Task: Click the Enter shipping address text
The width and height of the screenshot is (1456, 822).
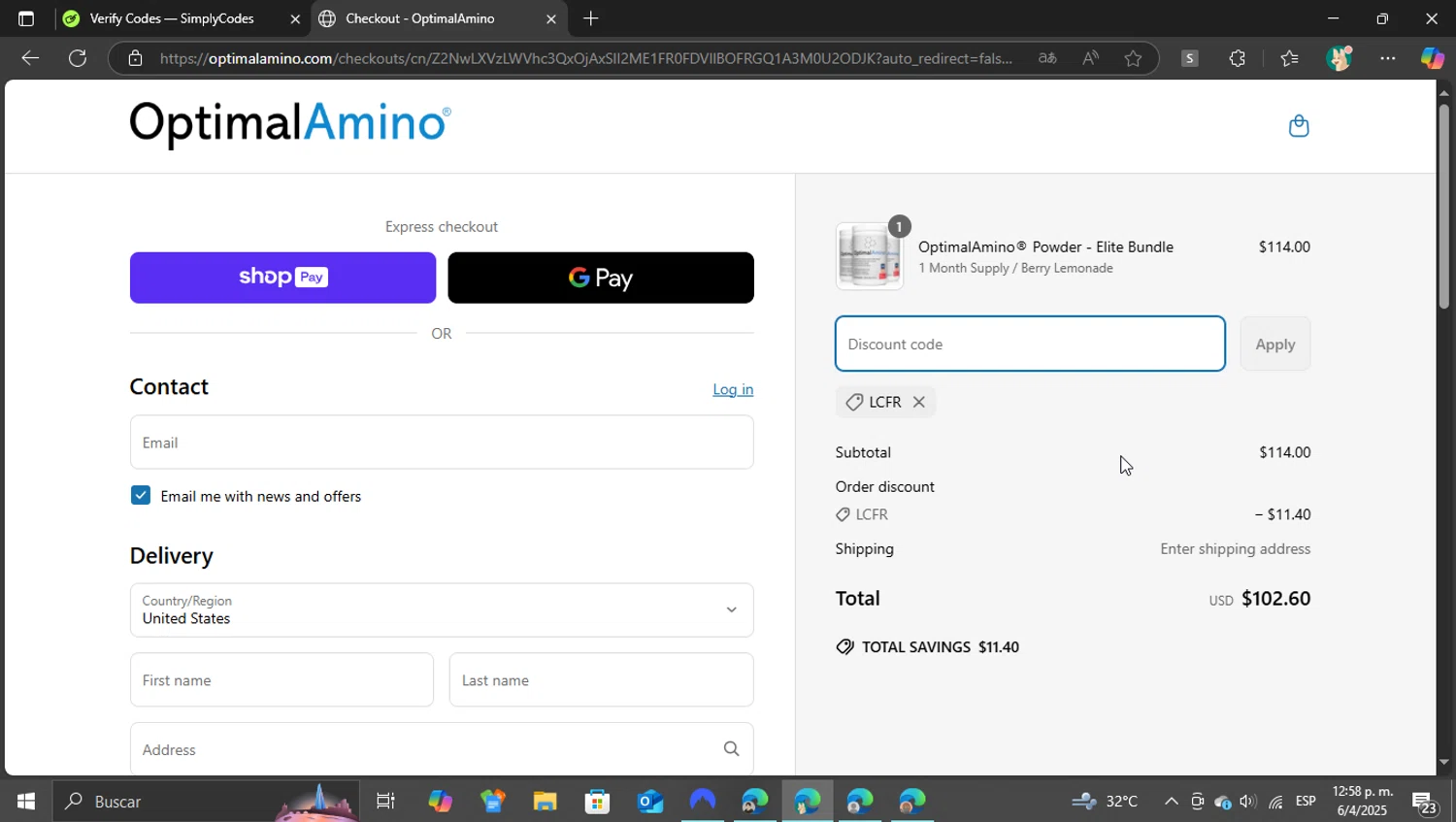Action: [1235, 548]
